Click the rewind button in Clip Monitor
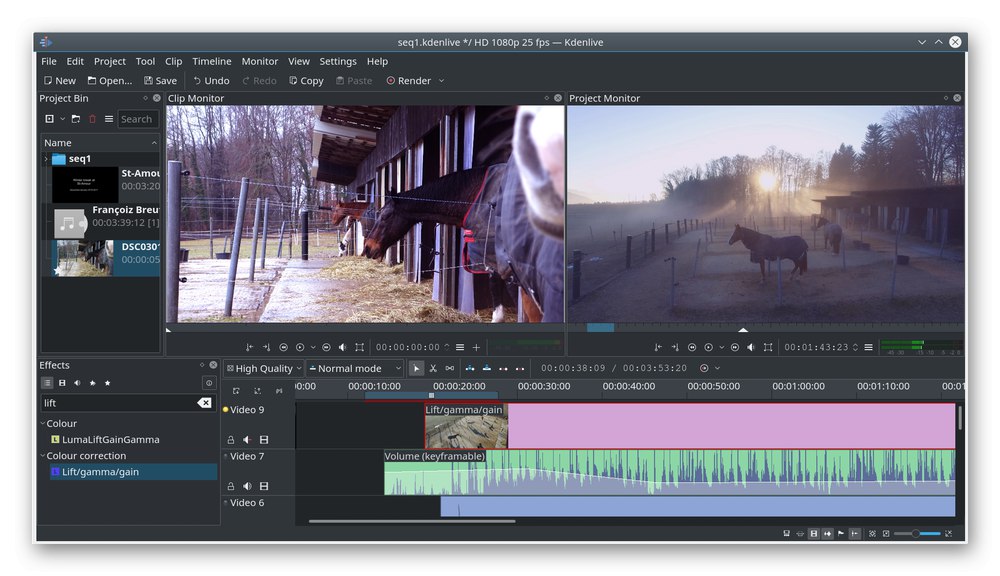 pyautogui.click(x=283, y=347)
